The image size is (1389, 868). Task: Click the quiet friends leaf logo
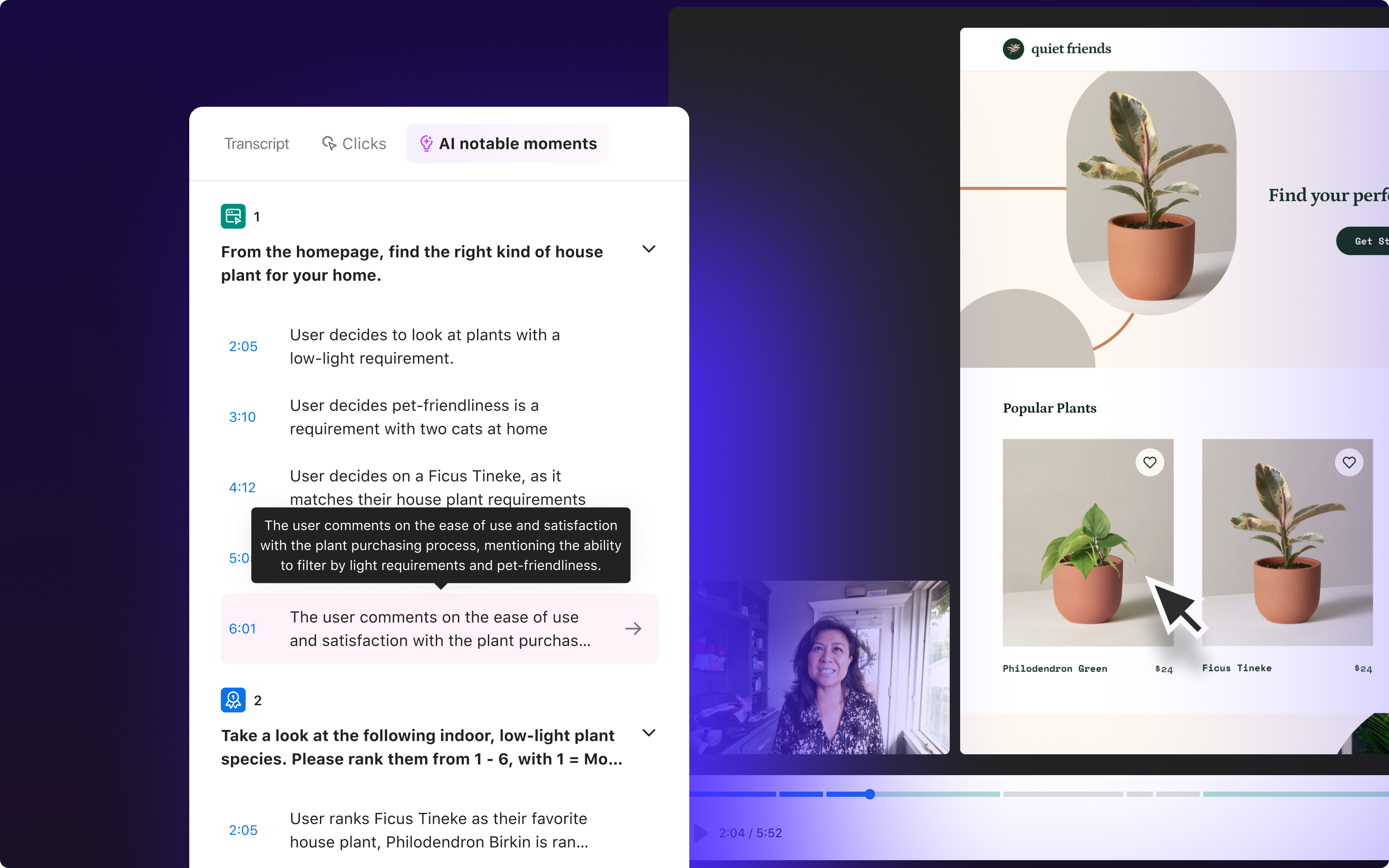[x=1013, y=49]
